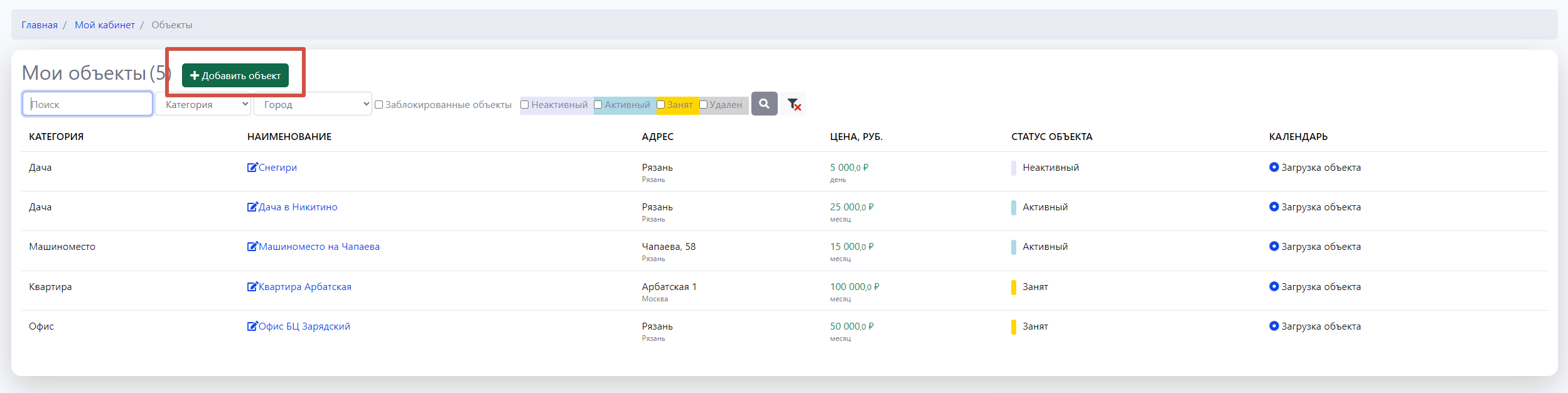
Task: Click edit icon for Квартира Арбатская
Action: point(252,287)
